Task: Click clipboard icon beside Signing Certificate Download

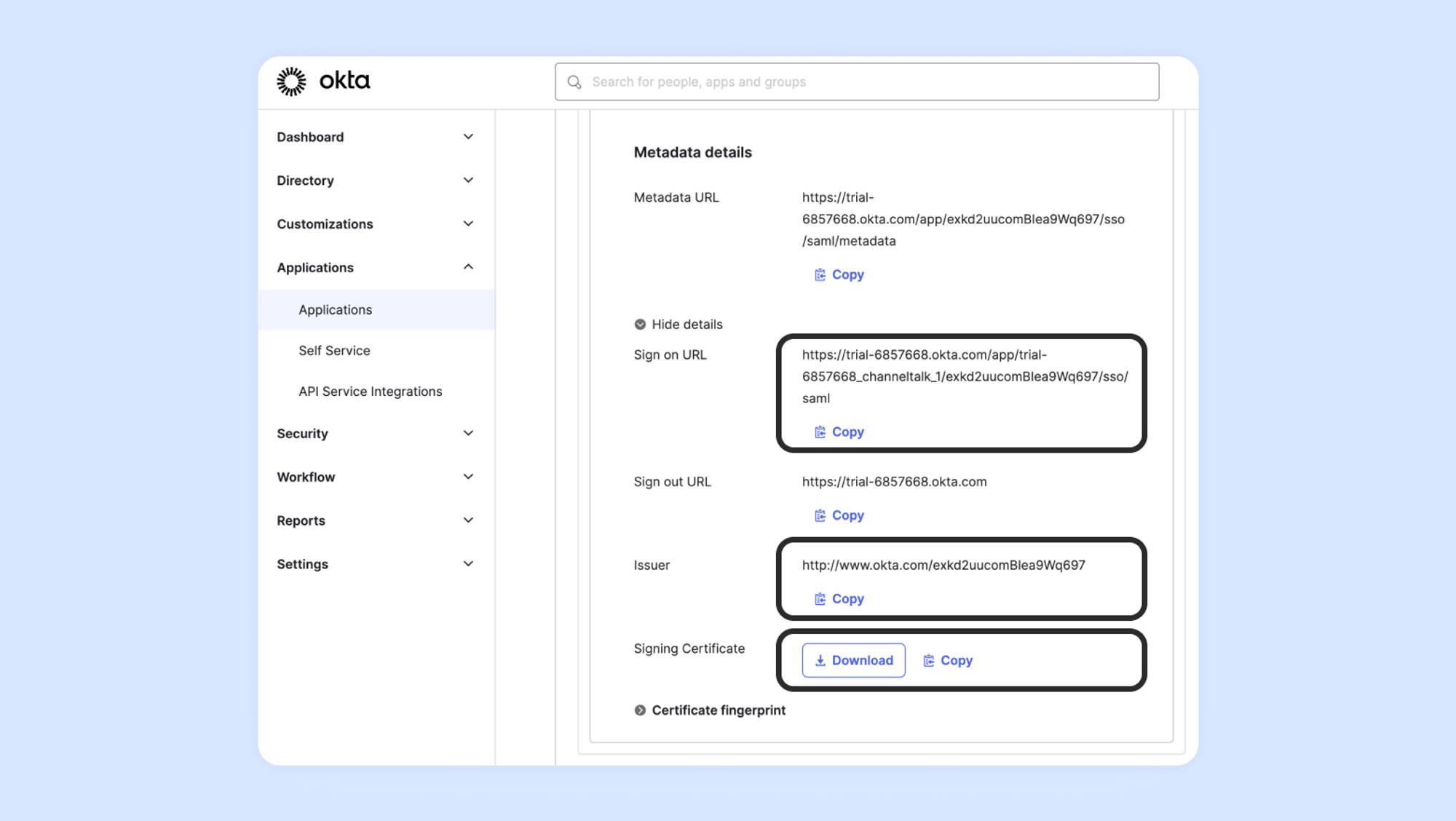Action: tap(928, 660)
